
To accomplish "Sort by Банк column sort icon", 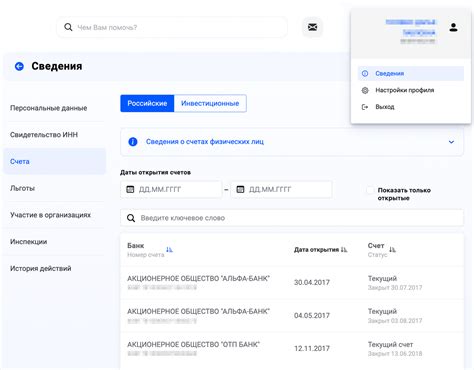I will (169, 249).
